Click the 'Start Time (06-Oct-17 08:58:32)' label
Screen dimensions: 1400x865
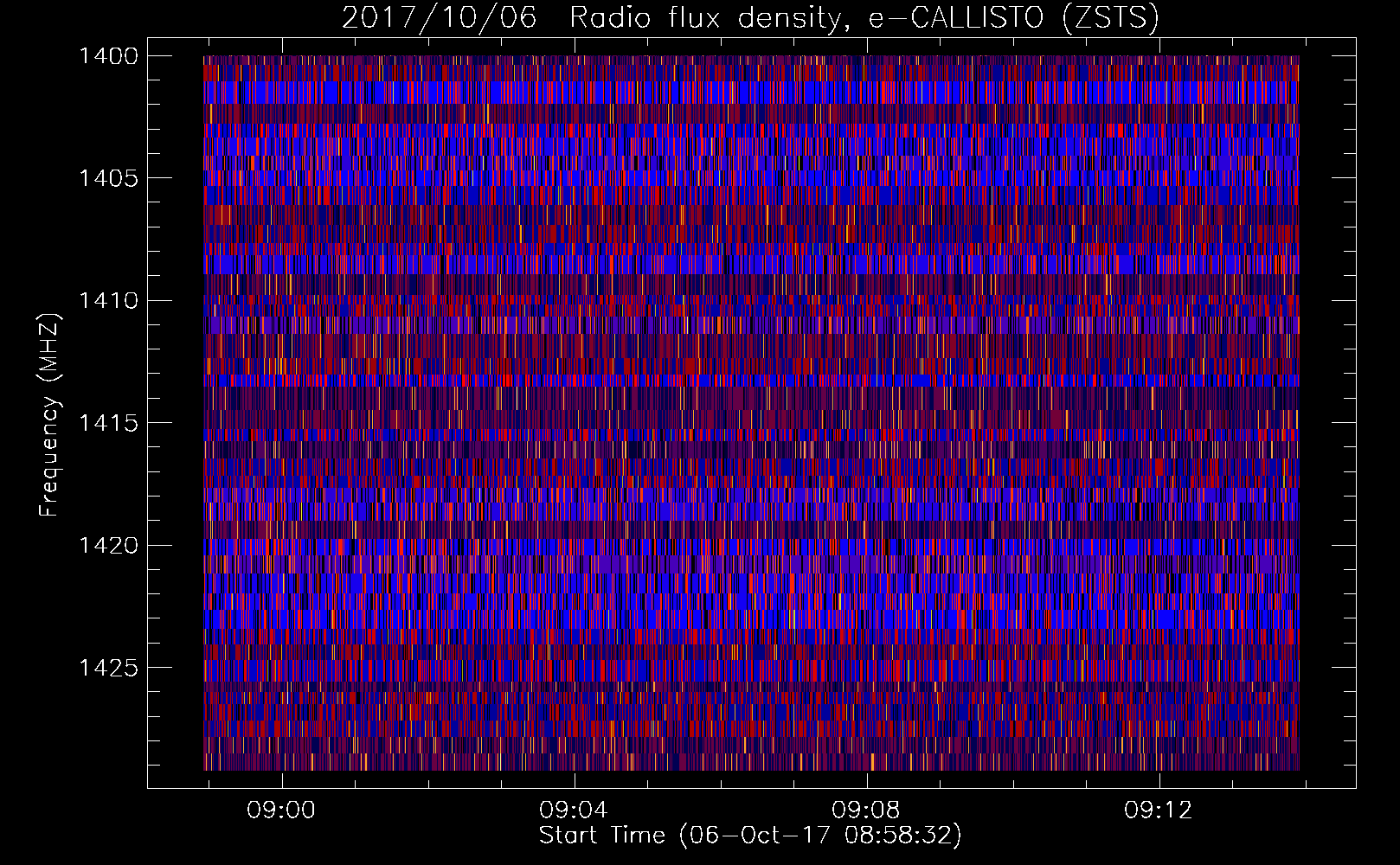750,836
